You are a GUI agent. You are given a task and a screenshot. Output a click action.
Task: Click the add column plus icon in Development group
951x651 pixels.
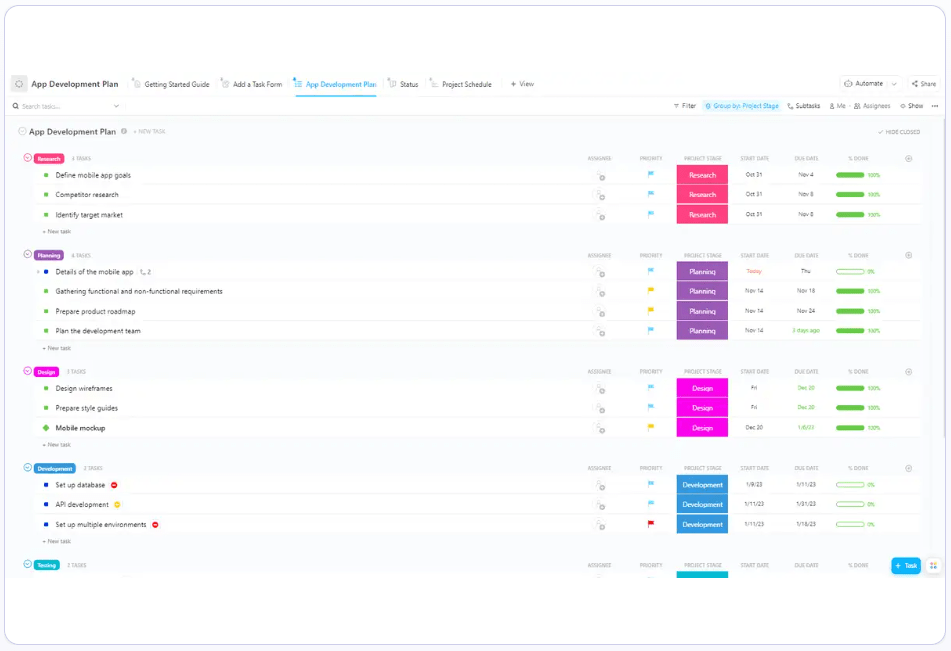click(x=909, y=468)
